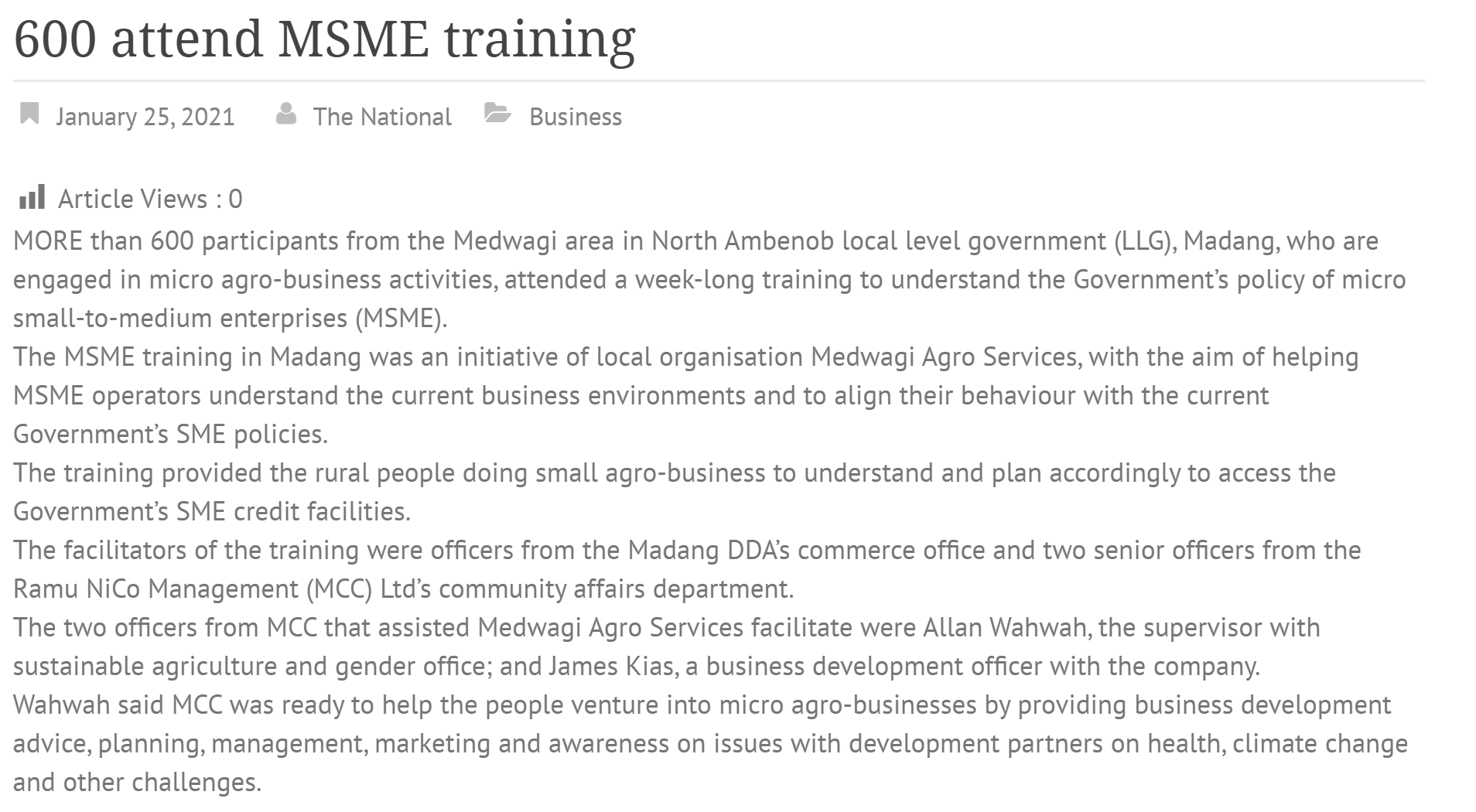Click the name "James Kias" in the article

point(611,667)
